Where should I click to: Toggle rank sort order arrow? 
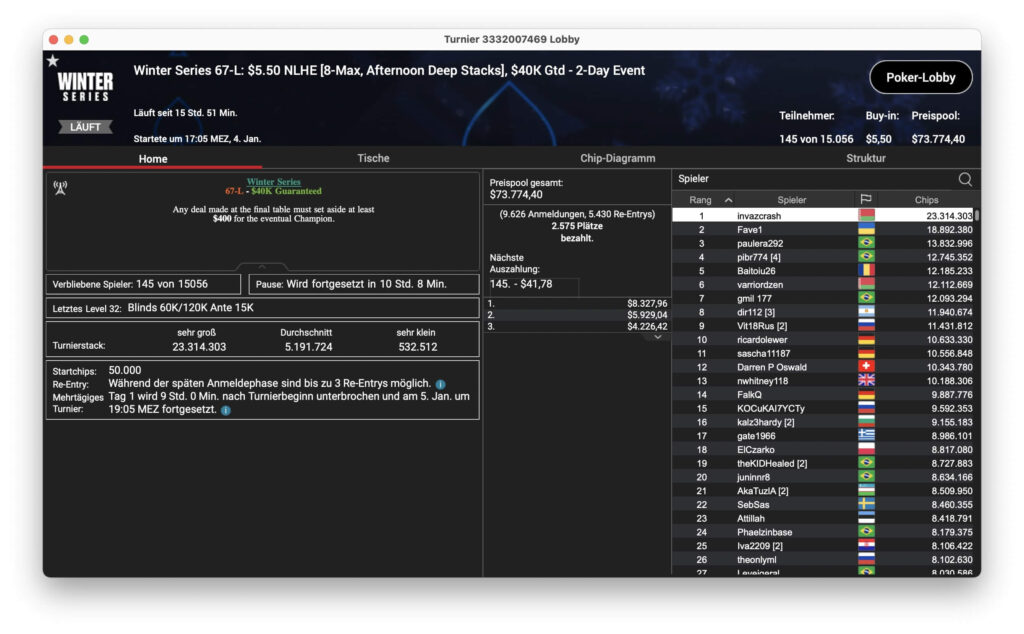(x=728, y=200)
